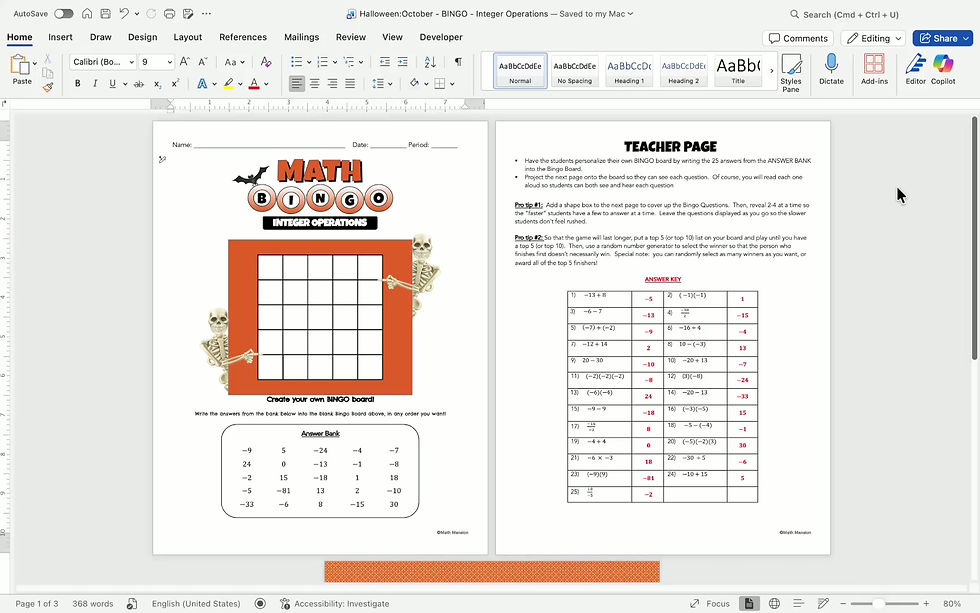The height and width of the screenshot is (613, 980).
Task: Apply the Title style
Action: pos(738,71)
